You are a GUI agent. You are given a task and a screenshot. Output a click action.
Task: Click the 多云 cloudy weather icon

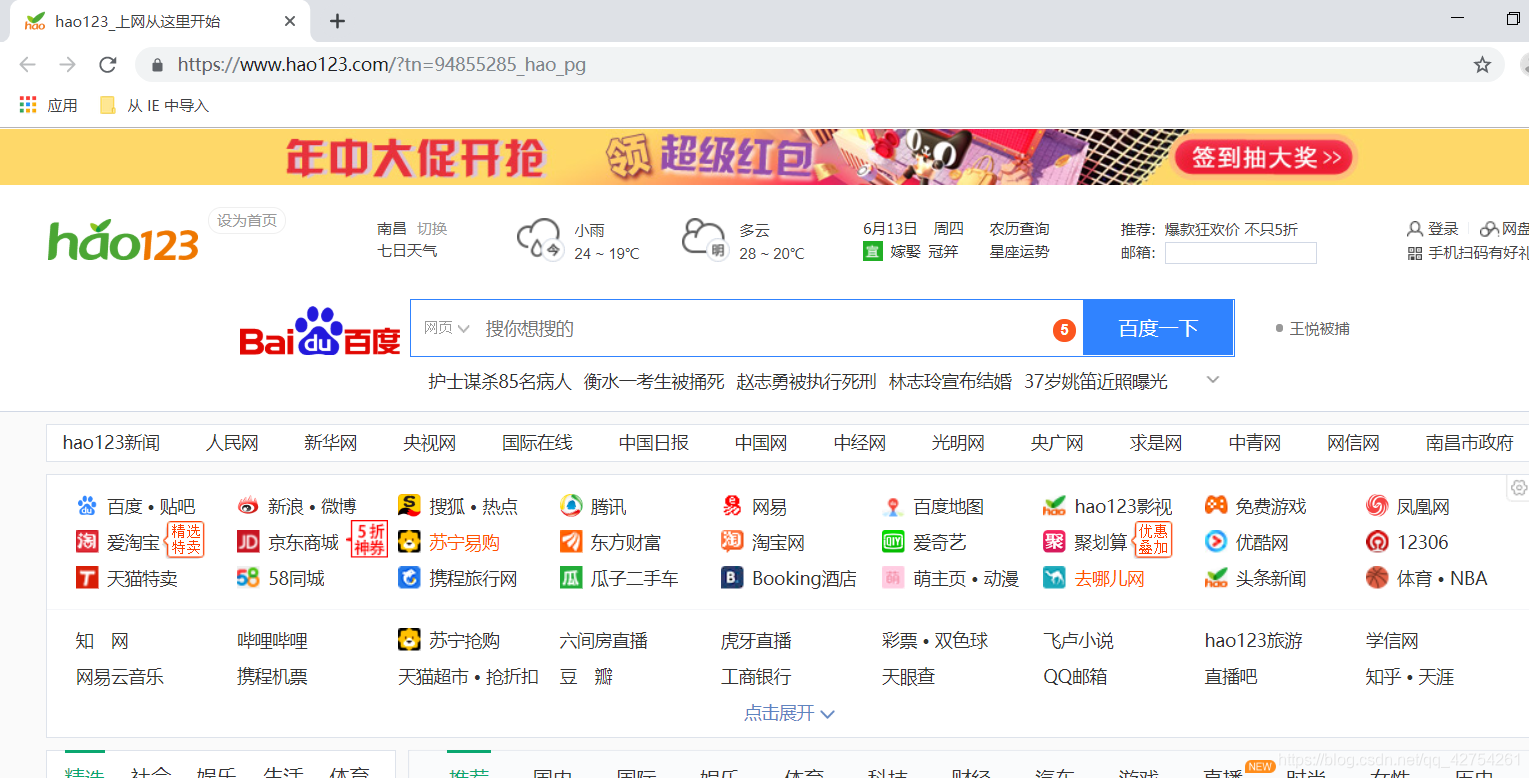pyautogui.click(x=704, y=239)
